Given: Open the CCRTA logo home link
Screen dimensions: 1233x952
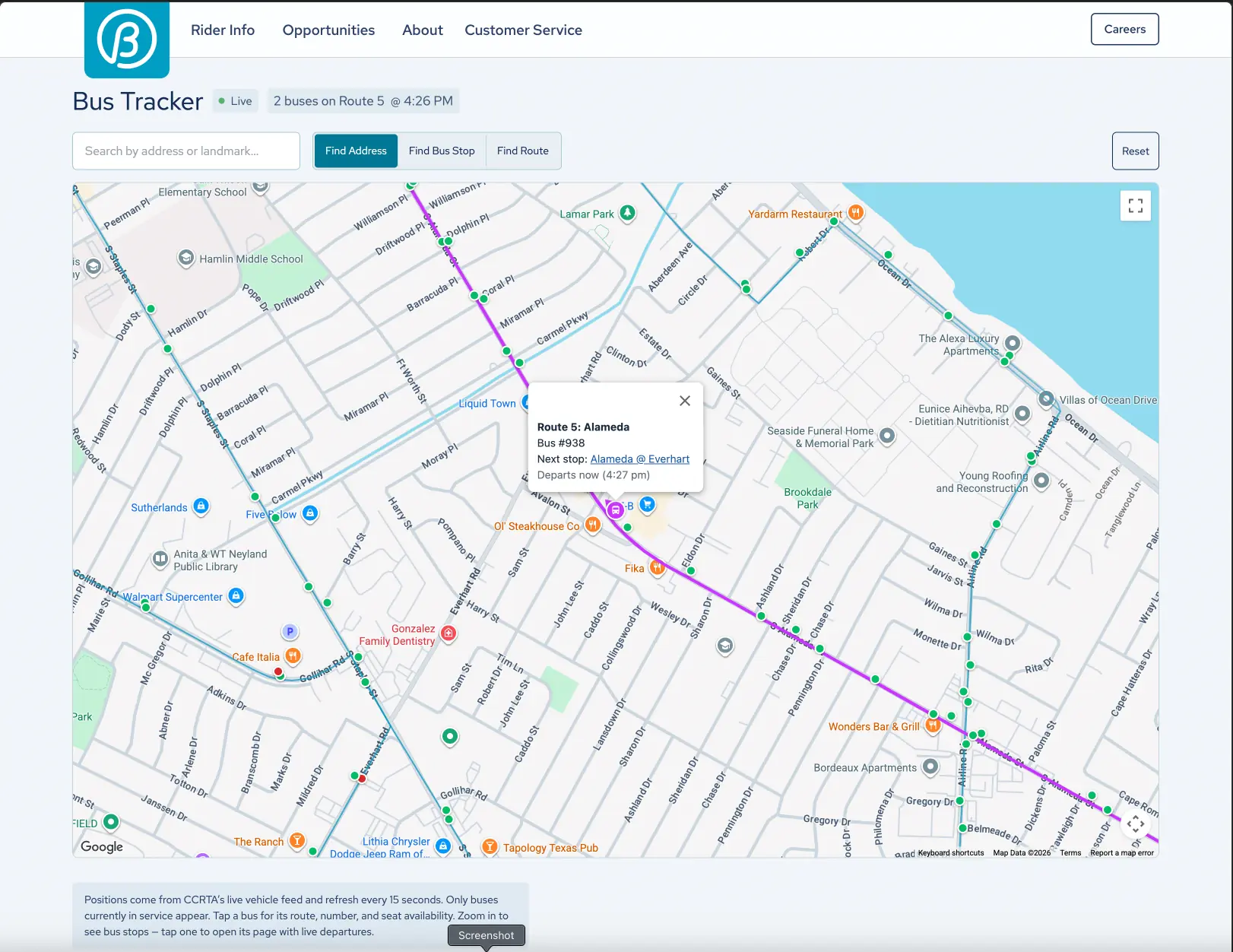Looking at the screenshot, I should (127, 40).
